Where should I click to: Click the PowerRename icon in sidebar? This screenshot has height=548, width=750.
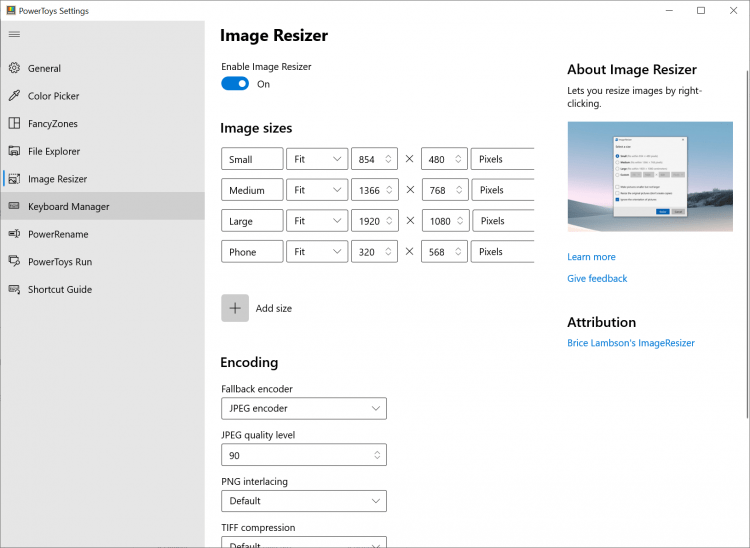point(14,234)
